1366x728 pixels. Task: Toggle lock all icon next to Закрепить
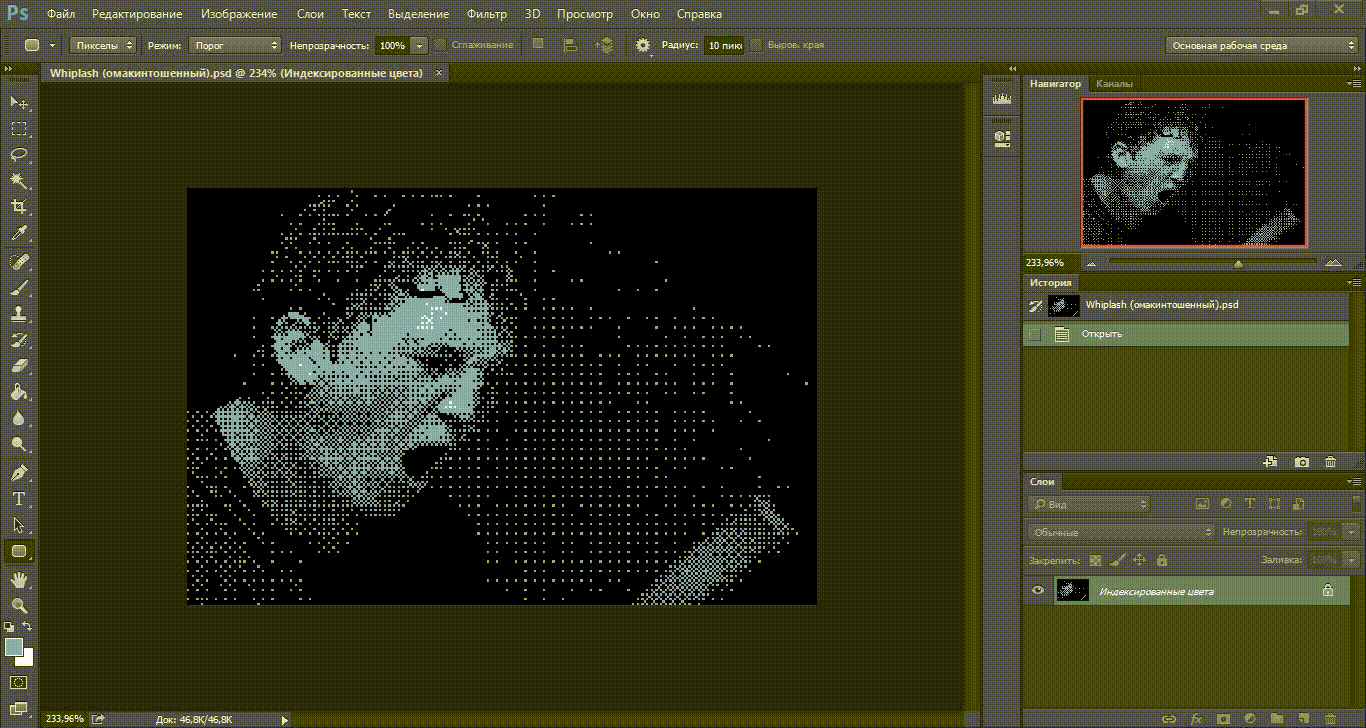click(1161, 561)
